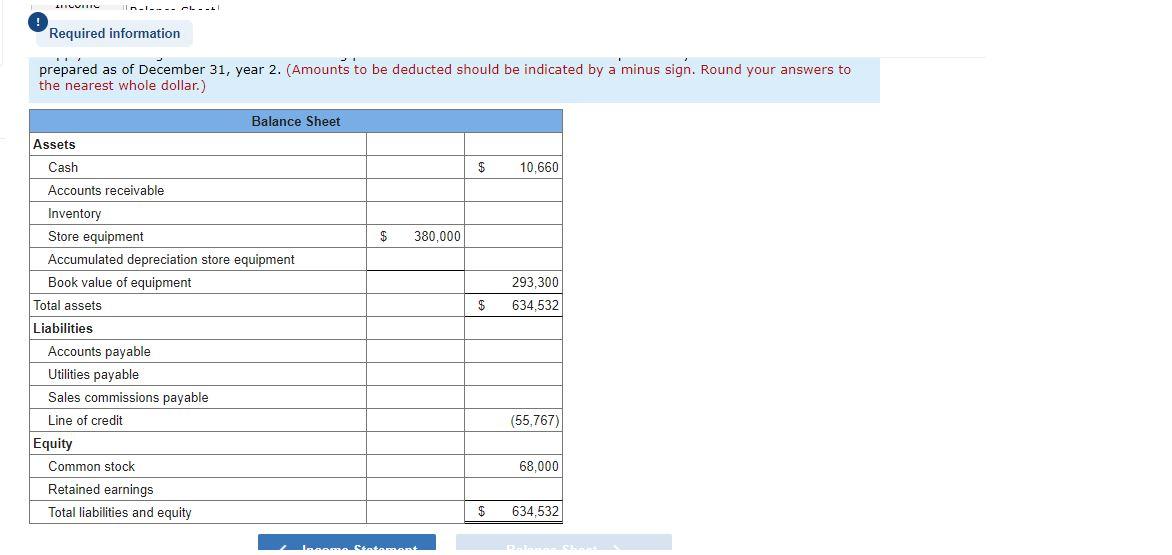Select Common stock field showing 68,000
1172x555 pixels.
pyautogui.click(x=513, y=466)
